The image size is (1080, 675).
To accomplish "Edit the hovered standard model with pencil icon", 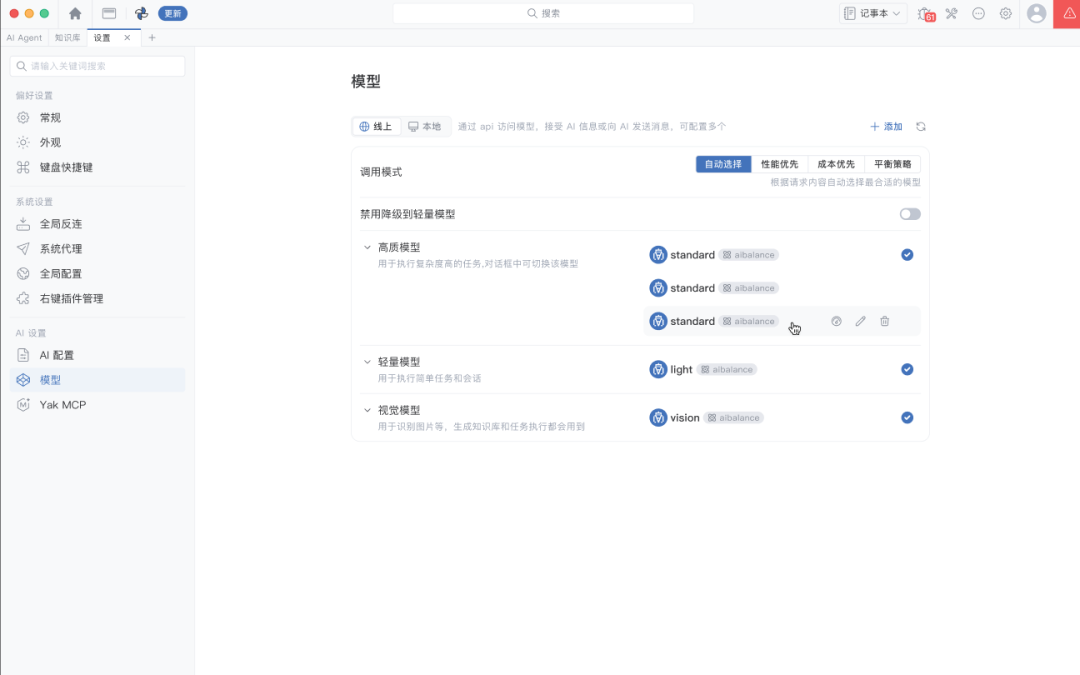I will pyautogui.click(x=860, y=321).
